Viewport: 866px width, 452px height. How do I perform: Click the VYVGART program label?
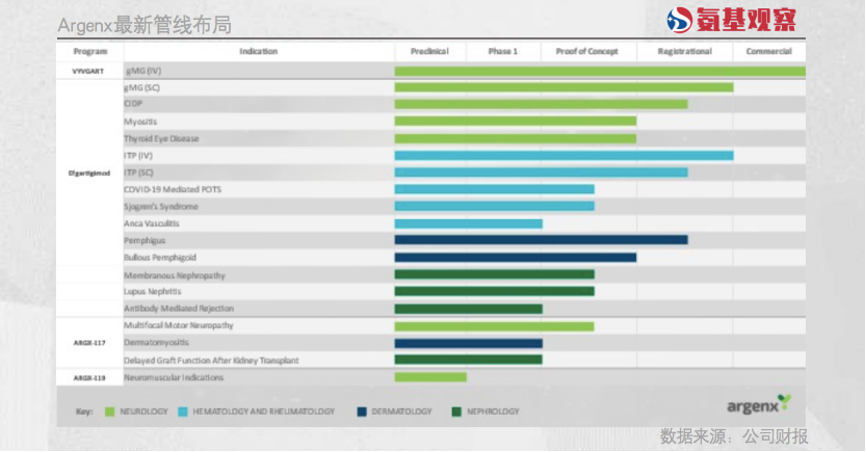click(88, 71)
